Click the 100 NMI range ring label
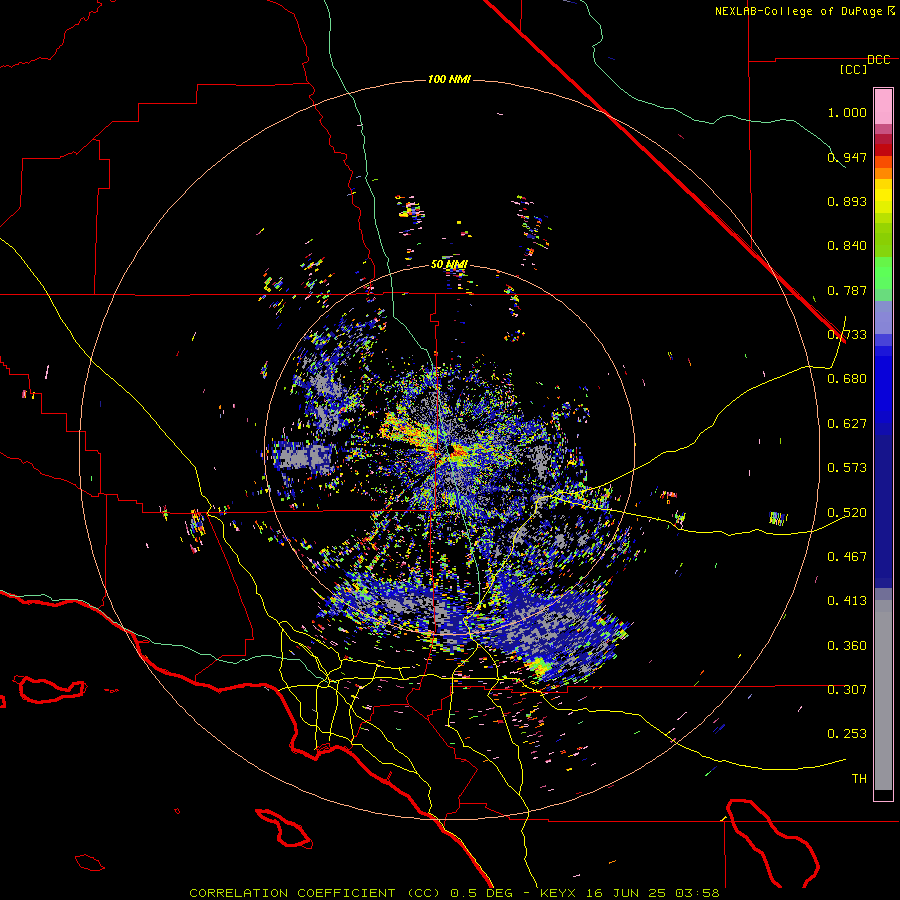This screenshot has height=900, width=900. tap(449, 79)
